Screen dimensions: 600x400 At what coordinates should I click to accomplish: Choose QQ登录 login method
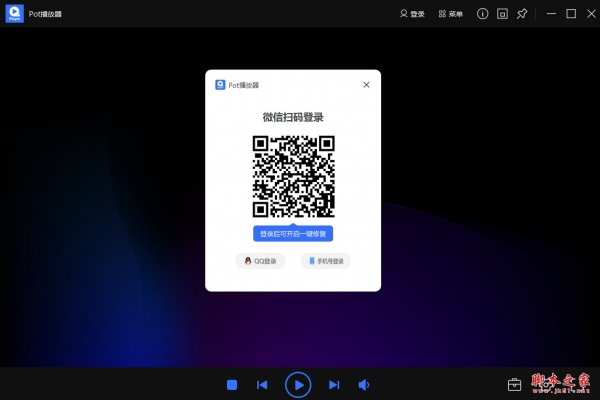pyautogui.click(x=260, y=261)
